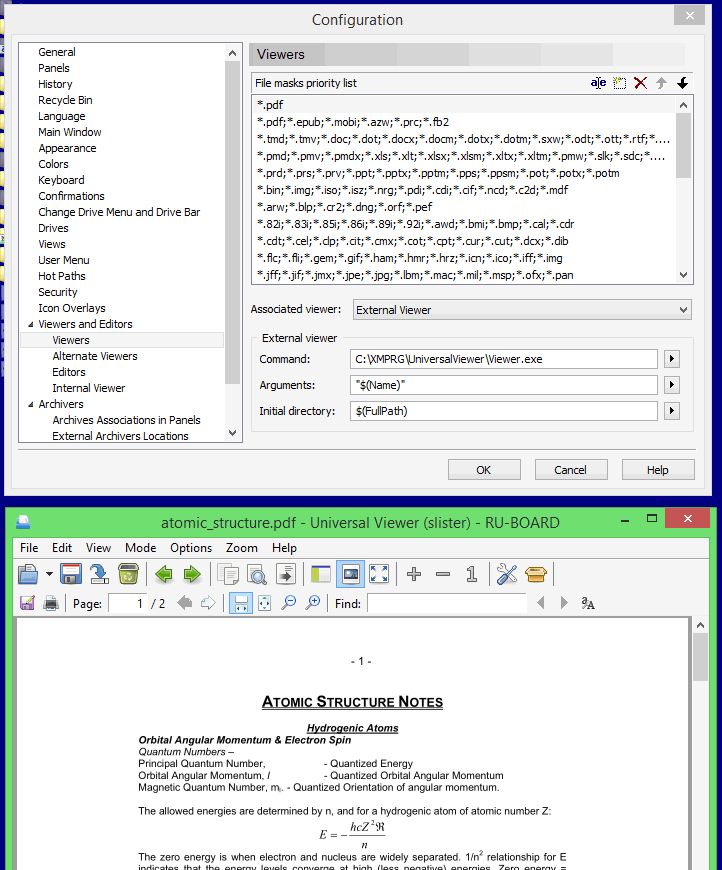Click the Find magnifier-on-page icon
This screenshot has width=722, height=870.
point(256,574)
